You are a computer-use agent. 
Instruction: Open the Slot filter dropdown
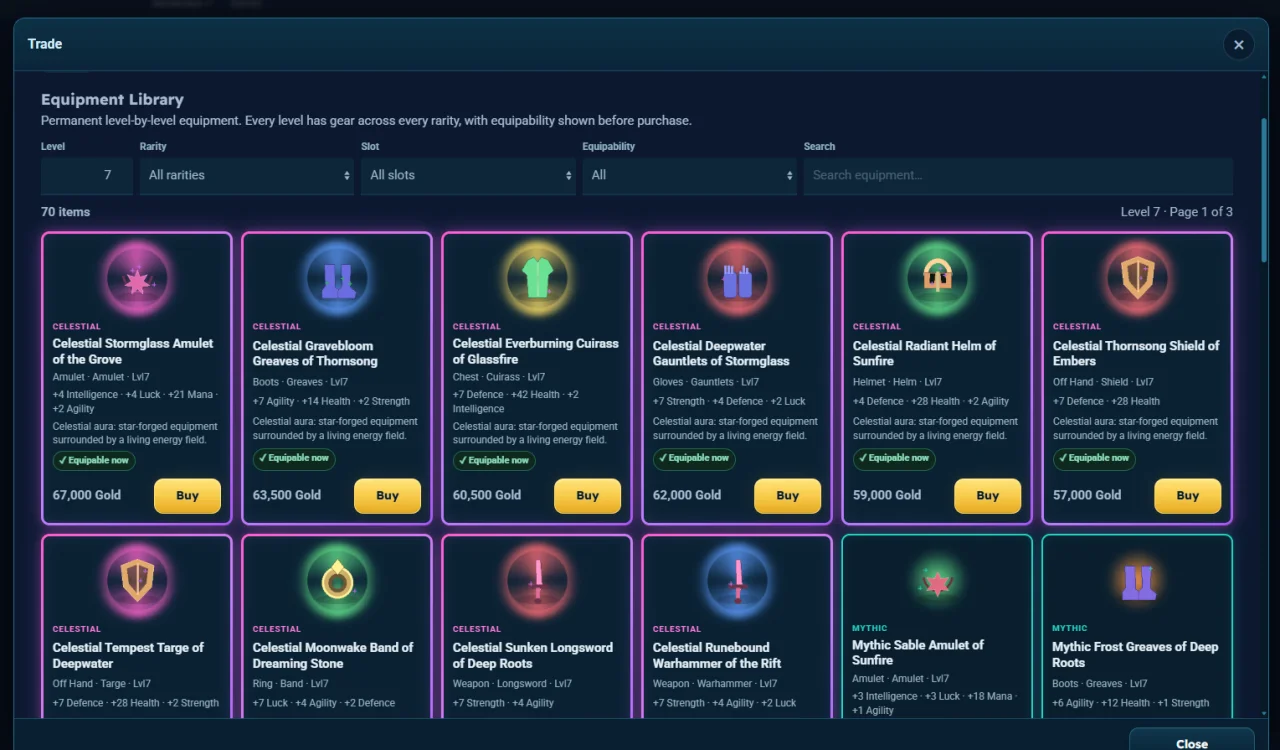pos(468,175)
